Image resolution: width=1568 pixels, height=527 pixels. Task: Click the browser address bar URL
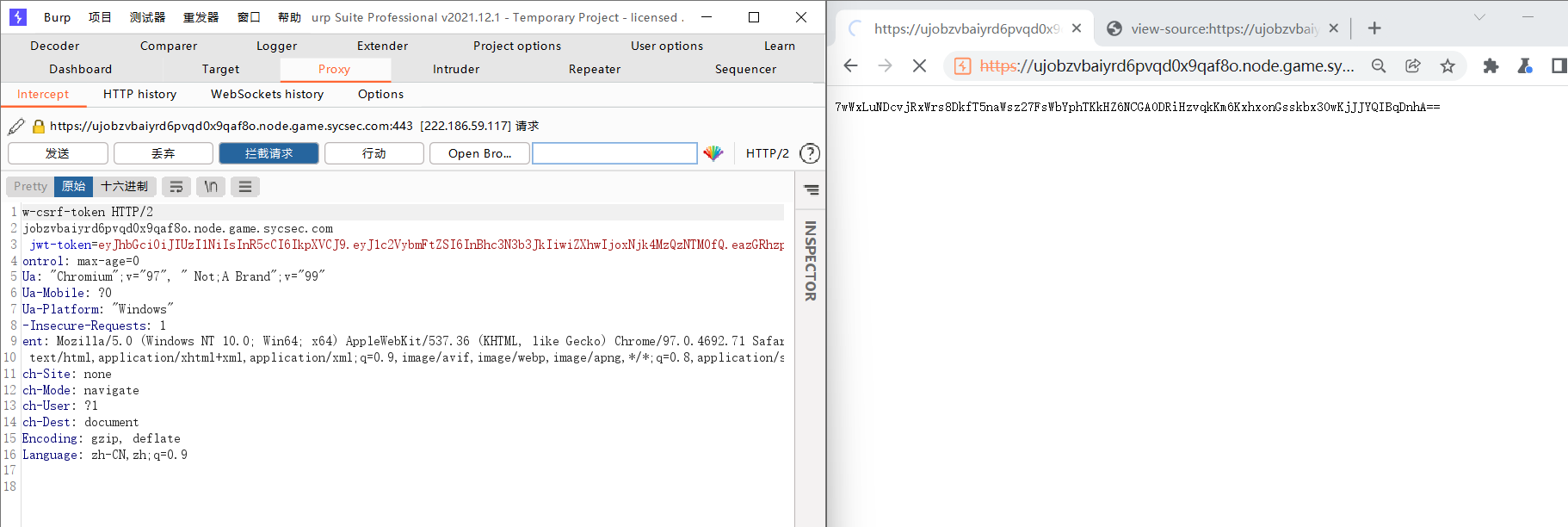coord(1167,65)
